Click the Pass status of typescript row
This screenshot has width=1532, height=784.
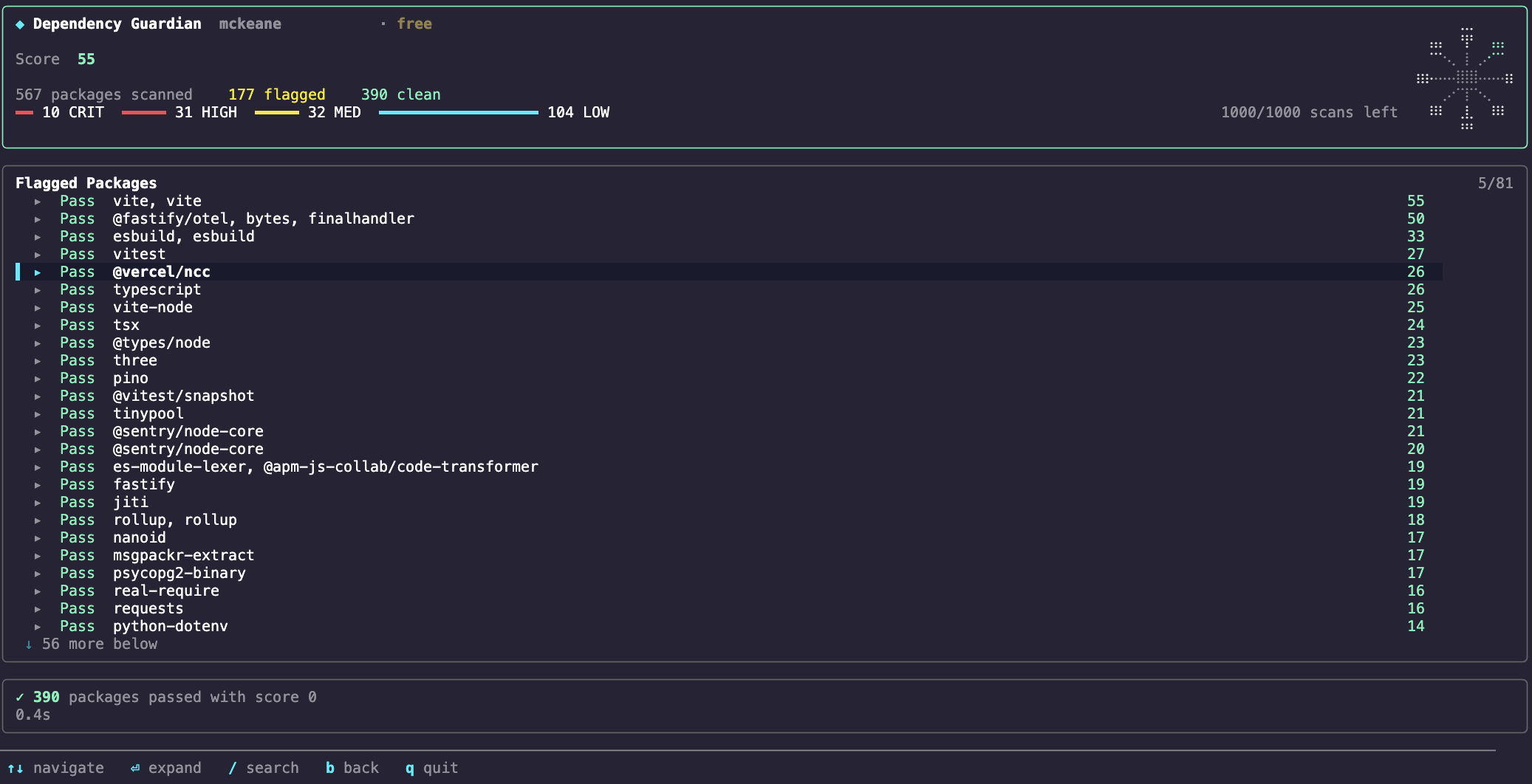point(78,289)
